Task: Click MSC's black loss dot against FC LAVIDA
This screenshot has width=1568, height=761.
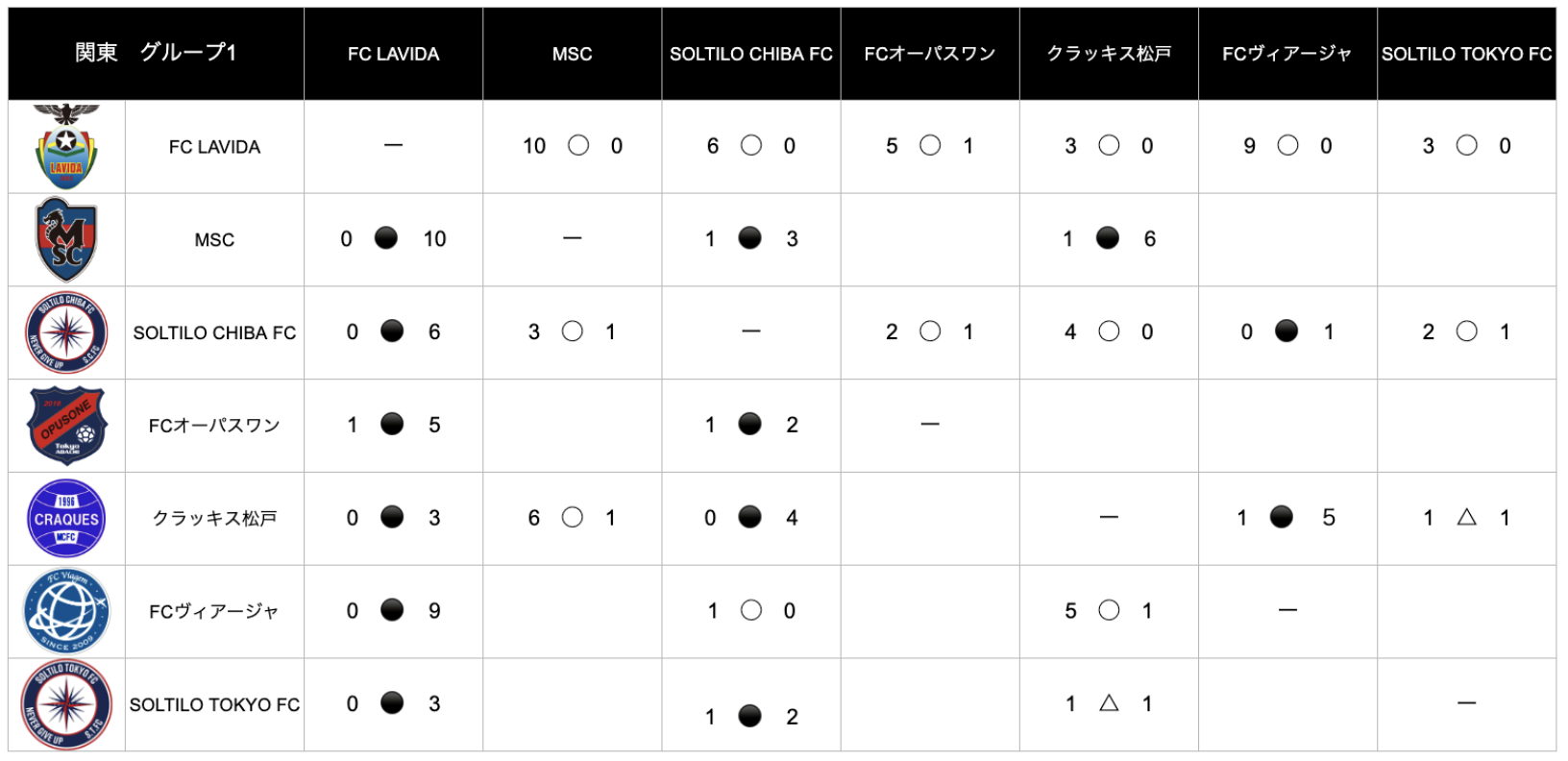Action: [x=386, y=238]
